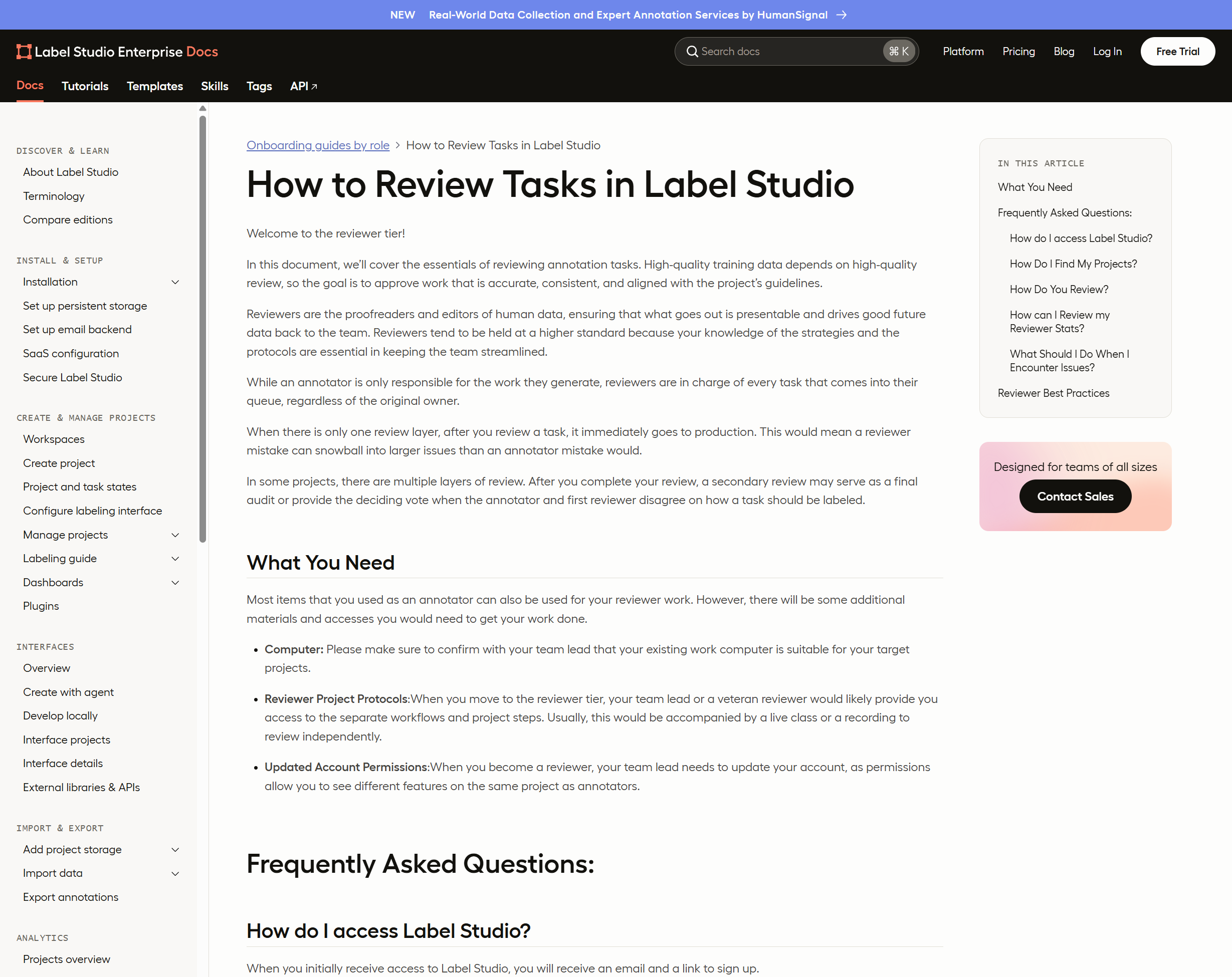Jump to How Do I Find My Projects?
1232x977 pixels.
1073,264
